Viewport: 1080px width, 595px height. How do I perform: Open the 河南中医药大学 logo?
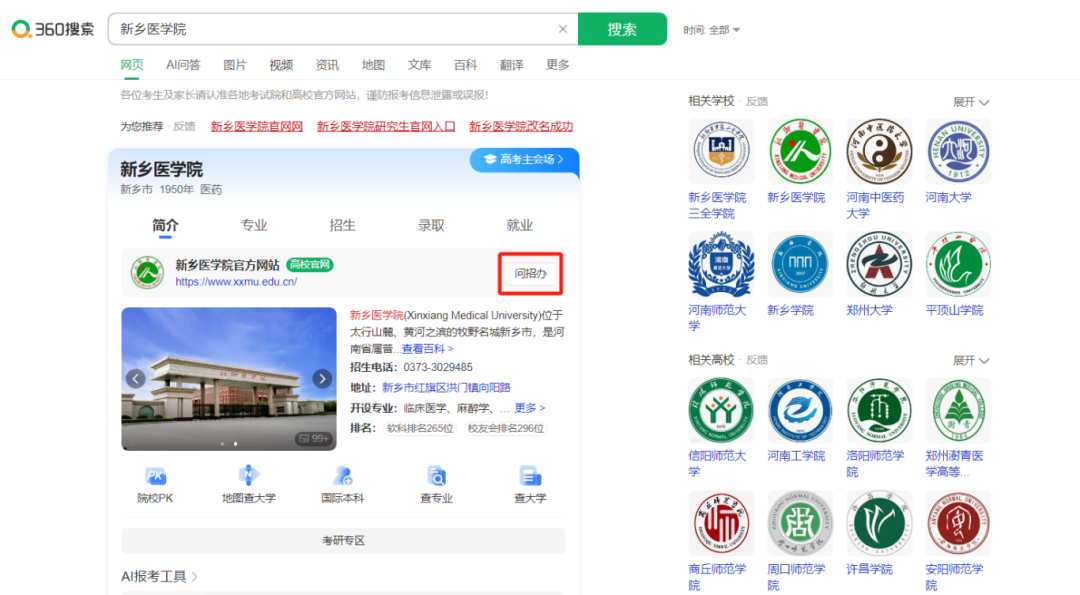879,152
